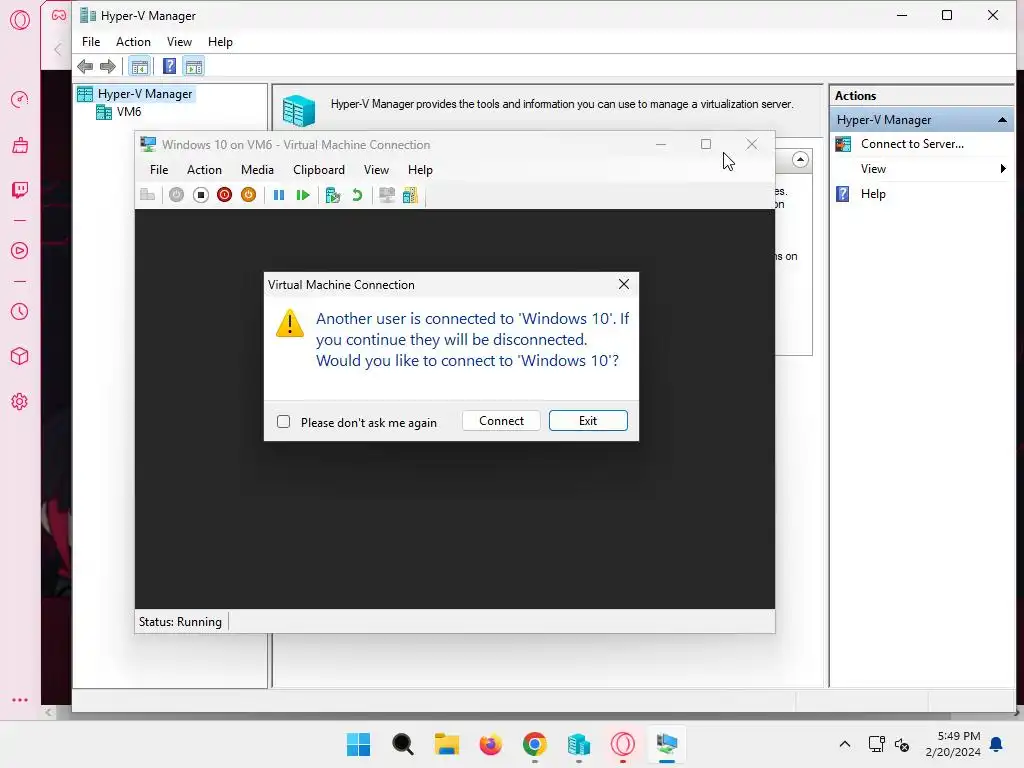The image size is (1024, 768).
Task: Click the 'Status: Running' status bar text
Action: [180, 622]
